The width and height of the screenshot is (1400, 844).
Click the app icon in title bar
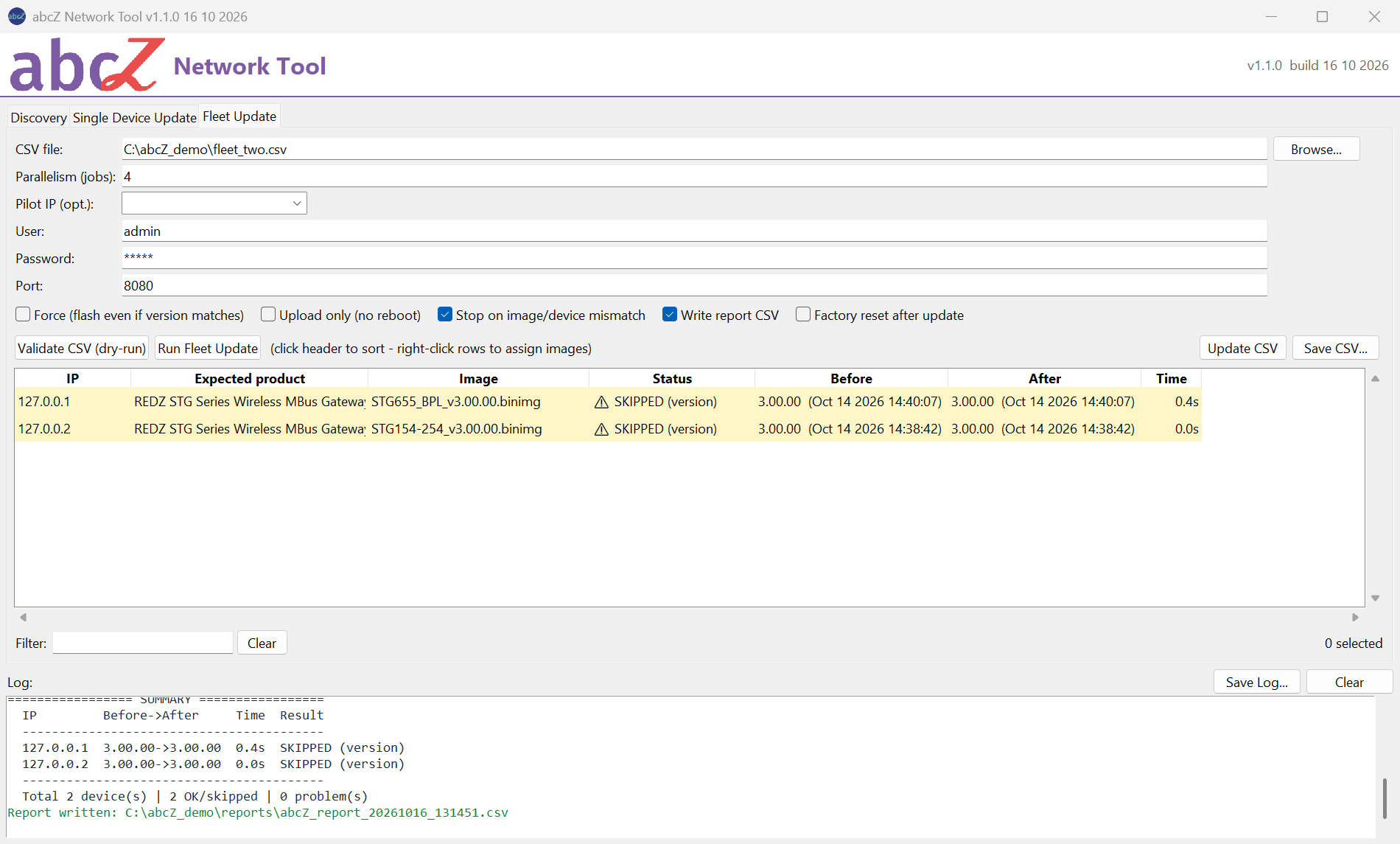(x=16, y=16)
